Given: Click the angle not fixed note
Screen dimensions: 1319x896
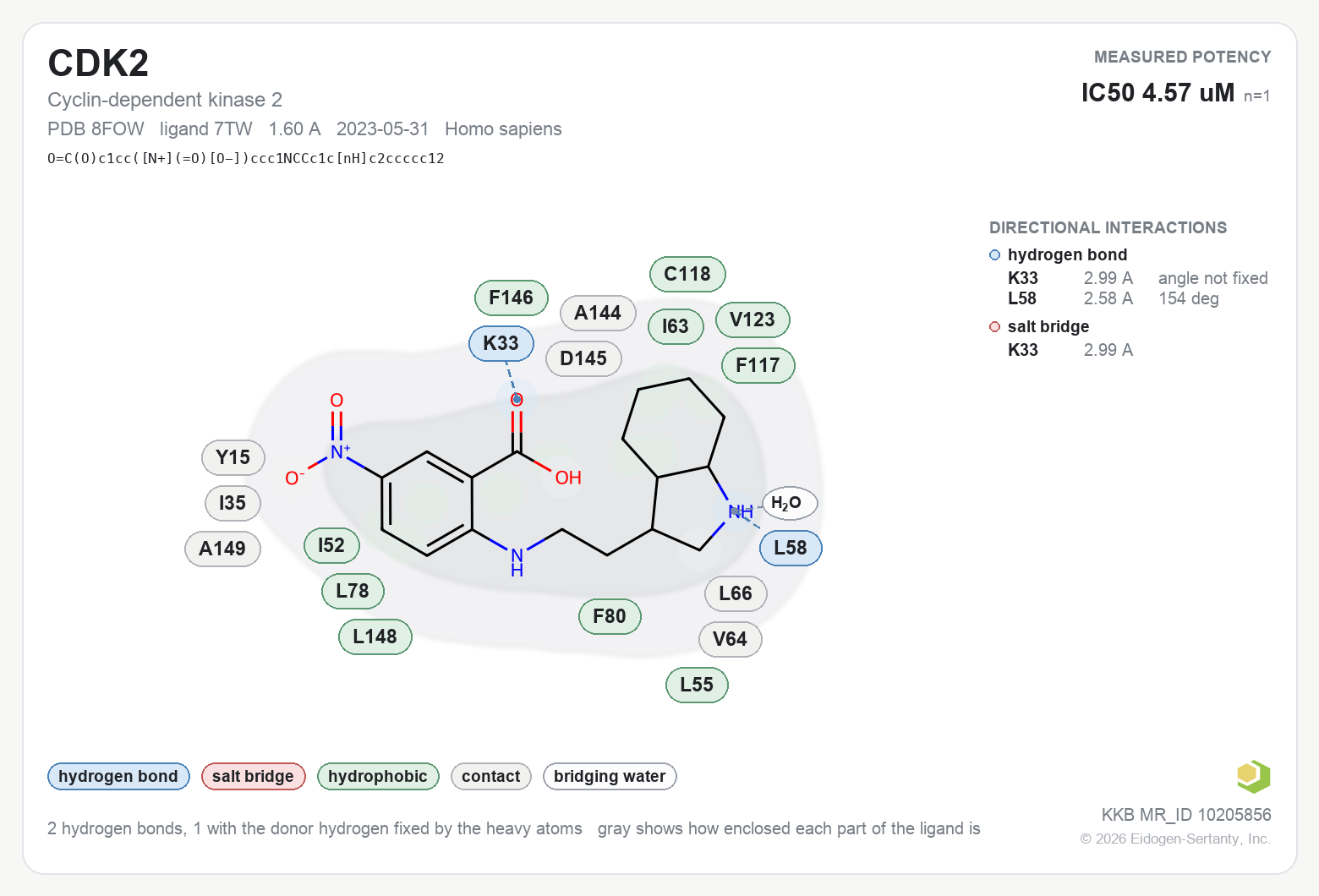Looking at the screenshot, I should point(1213,278).
